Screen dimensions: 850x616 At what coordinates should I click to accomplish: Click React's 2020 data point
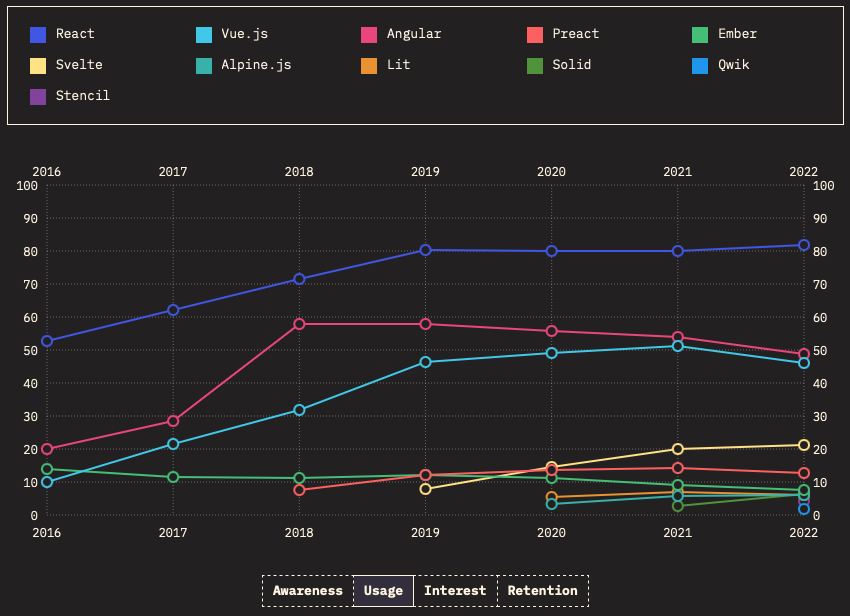(x=551, y=251)
